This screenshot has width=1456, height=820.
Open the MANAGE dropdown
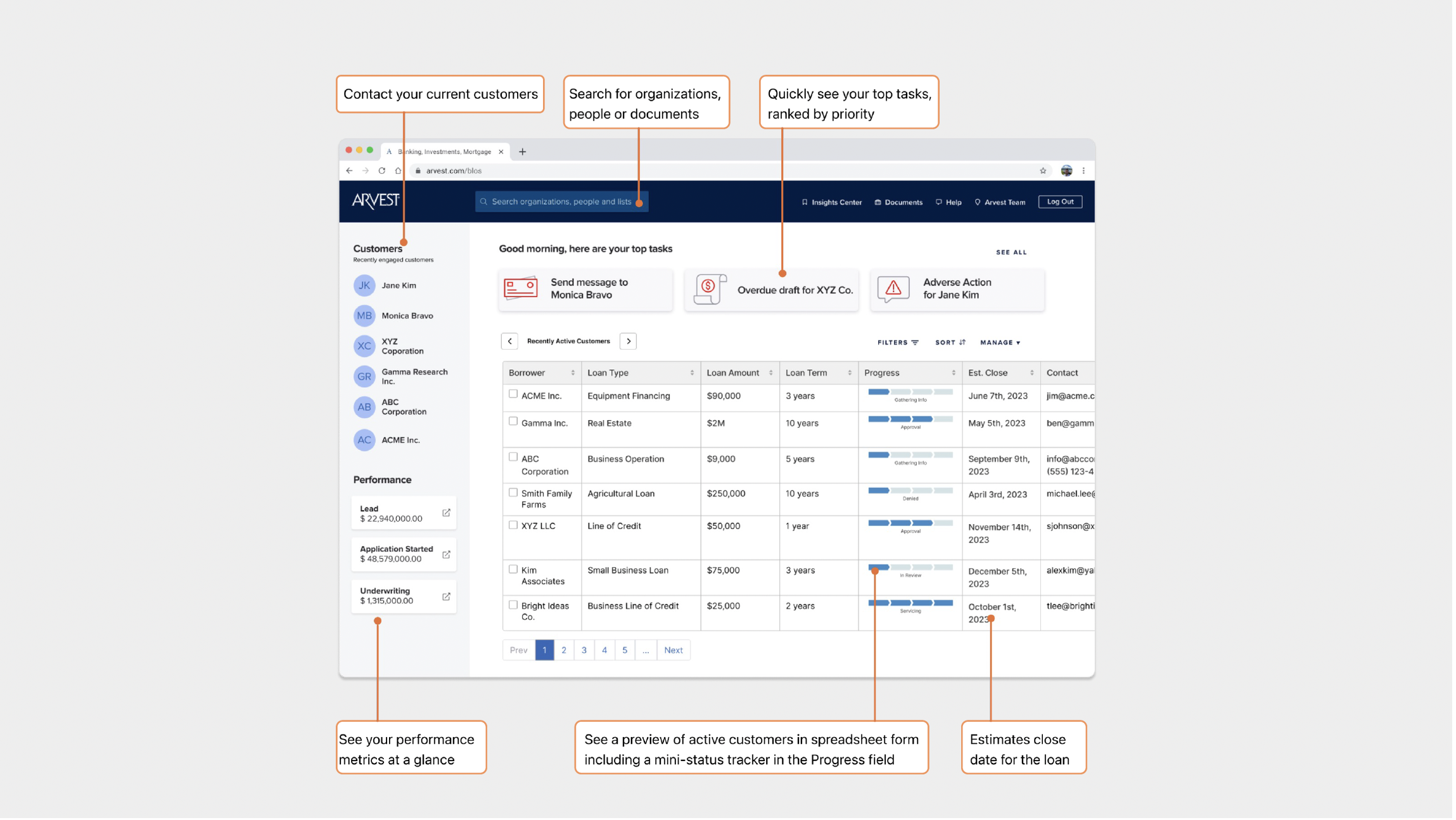point(1000,343)
